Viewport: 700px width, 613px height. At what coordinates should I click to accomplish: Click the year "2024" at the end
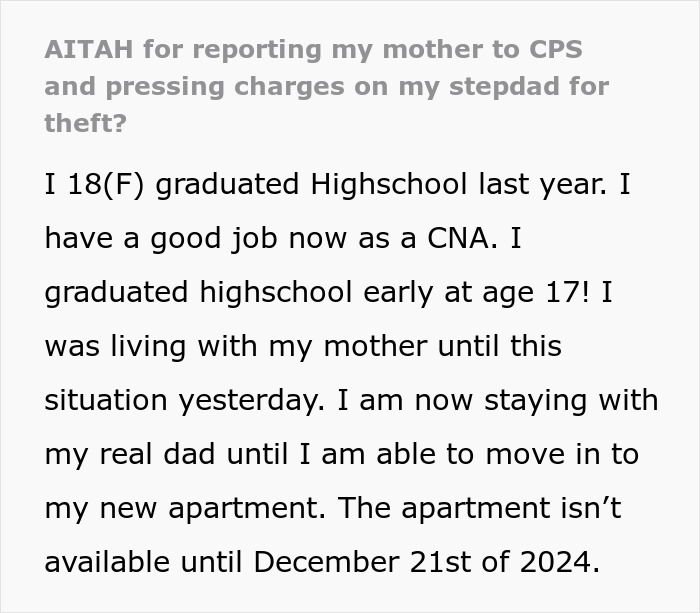click(553, 561)
